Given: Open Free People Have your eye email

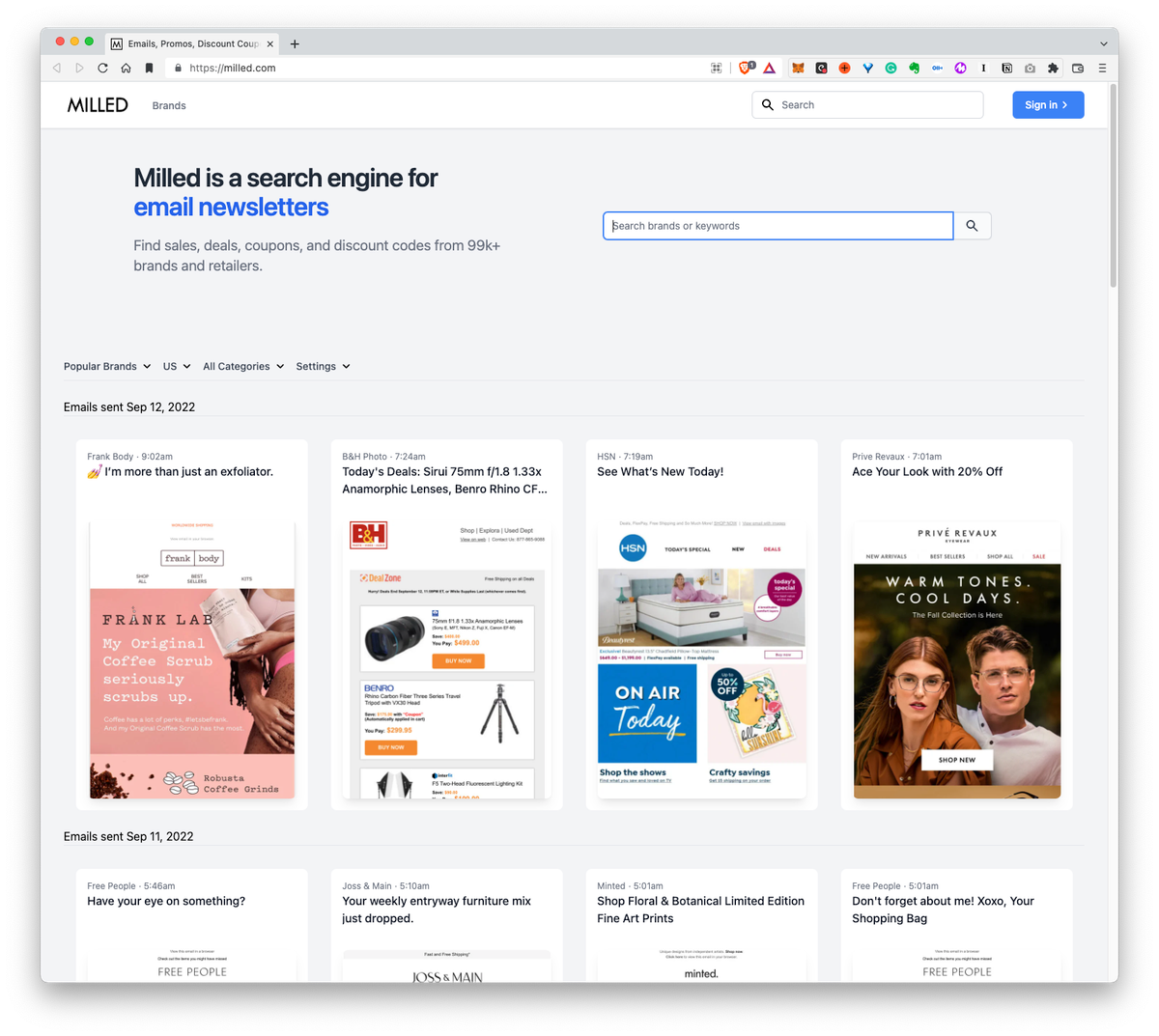Looking at the screenshot, I should [166, 902].
